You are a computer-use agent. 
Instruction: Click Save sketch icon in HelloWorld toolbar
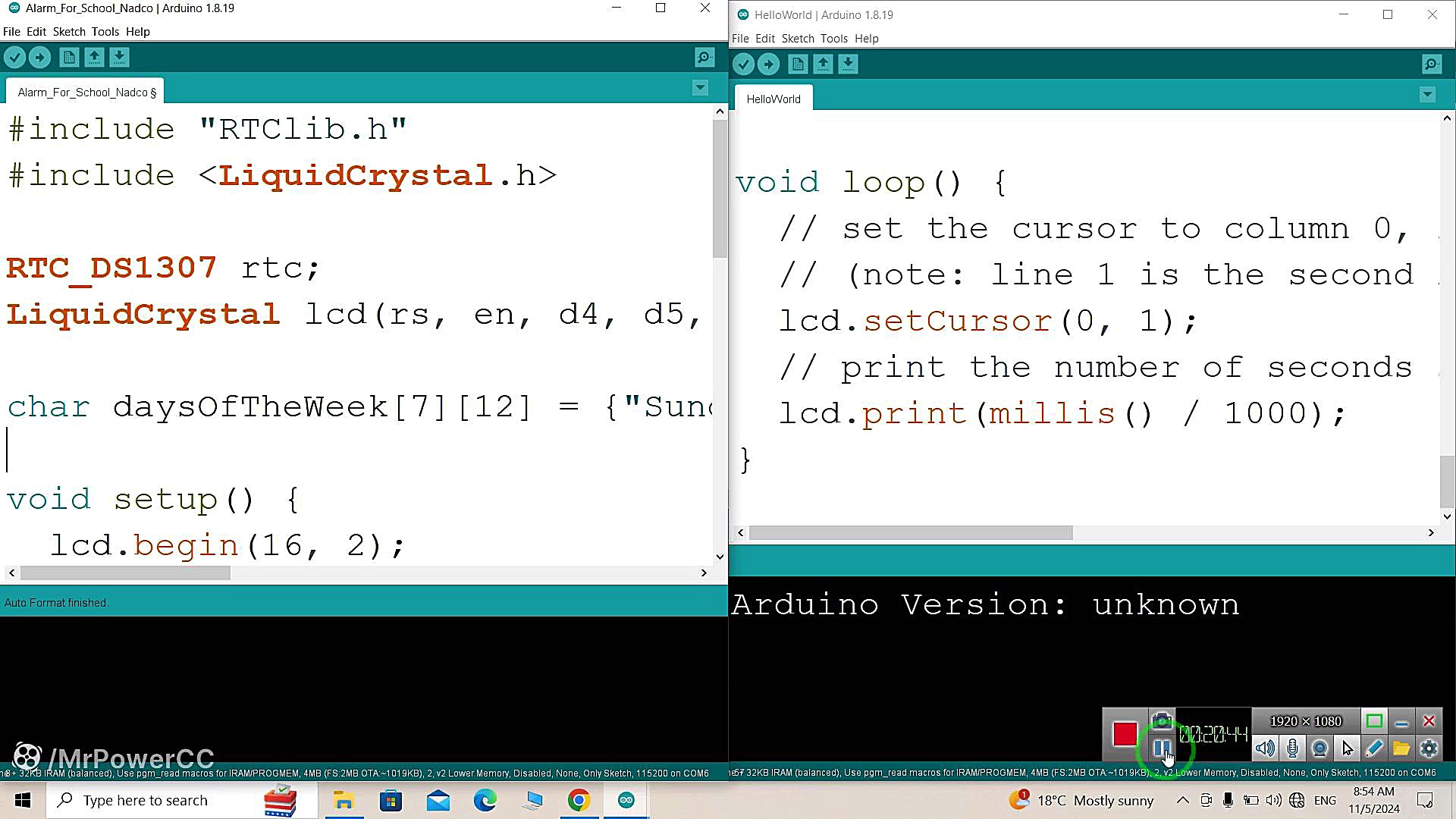(848, 64)
